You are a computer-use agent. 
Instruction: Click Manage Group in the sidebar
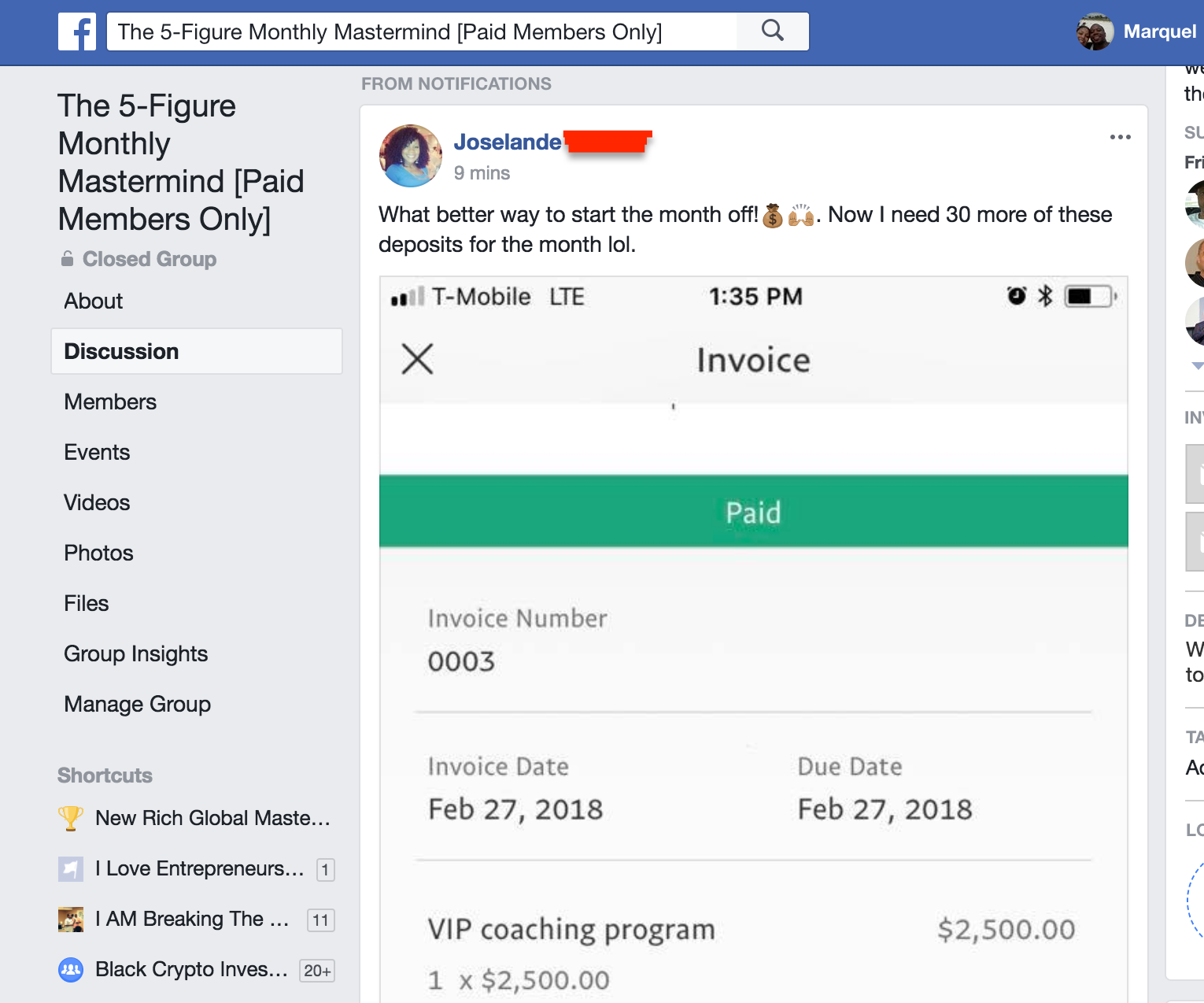[x=137, y=704]
